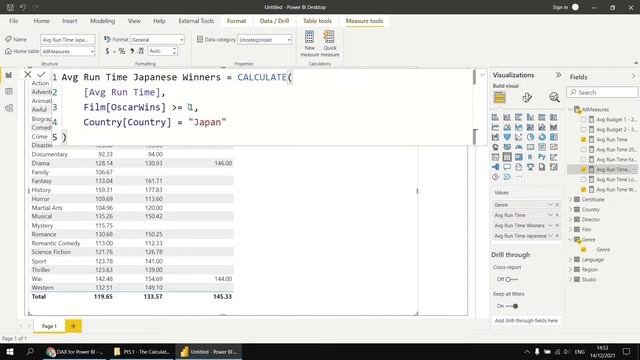Apply currency format with the dollar icon

coord(107,51)
